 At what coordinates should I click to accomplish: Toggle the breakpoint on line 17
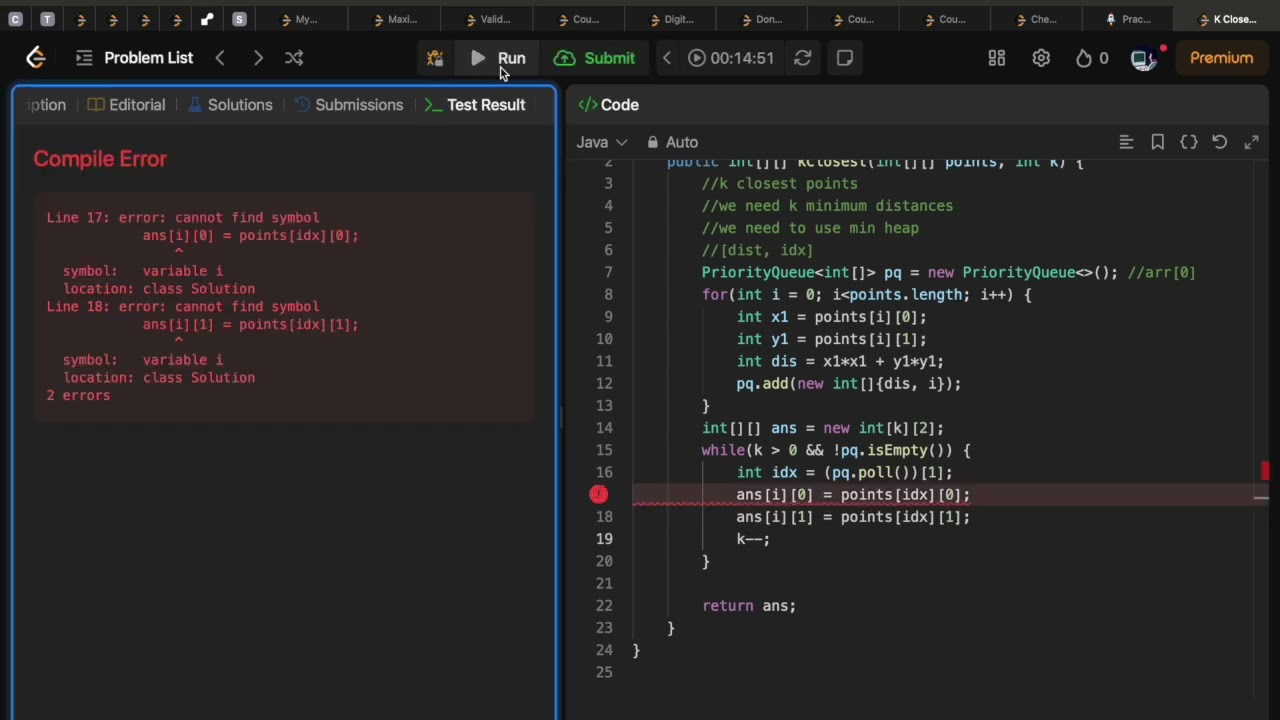tap(599, 494)
